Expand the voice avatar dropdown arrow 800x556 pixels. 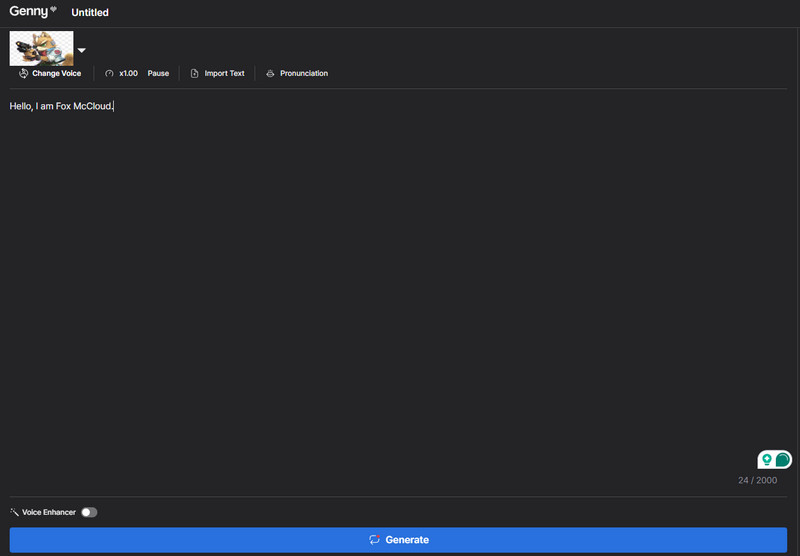tap(82, 50)
